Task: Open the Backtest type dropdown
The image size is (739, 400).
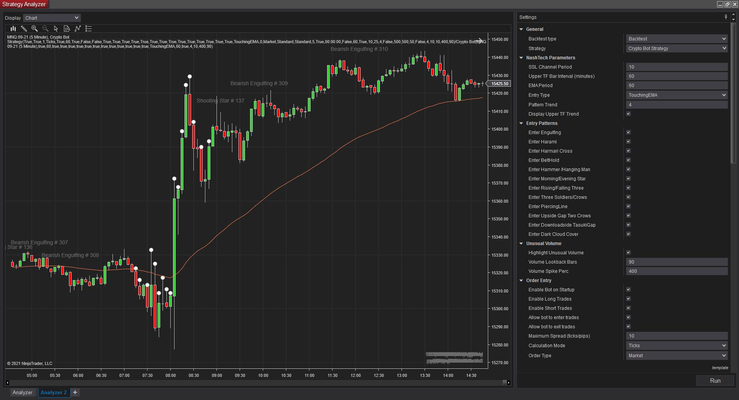Action: click(x=676, y=38)
